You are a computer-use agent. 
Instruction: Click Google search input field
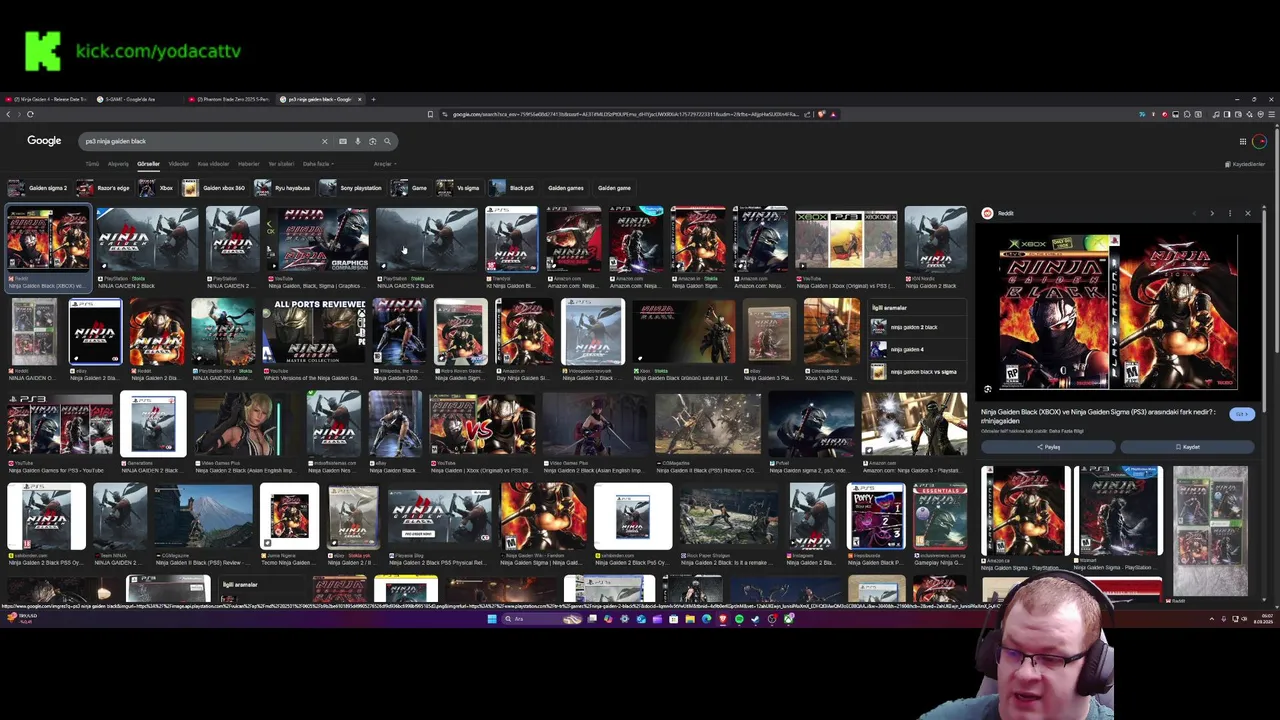200,141
